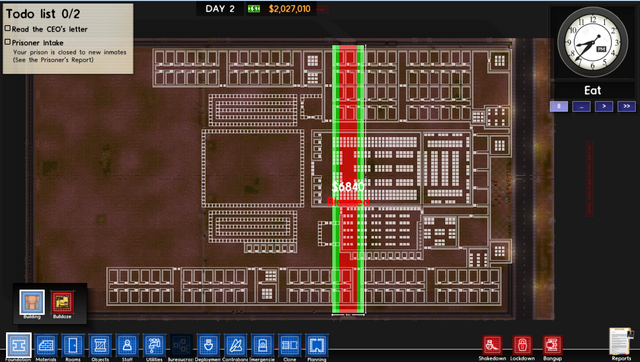Image resolution: width=640 pixels, height=362 pixels.
Task: Pause the game speed
Action: (559, 107)
